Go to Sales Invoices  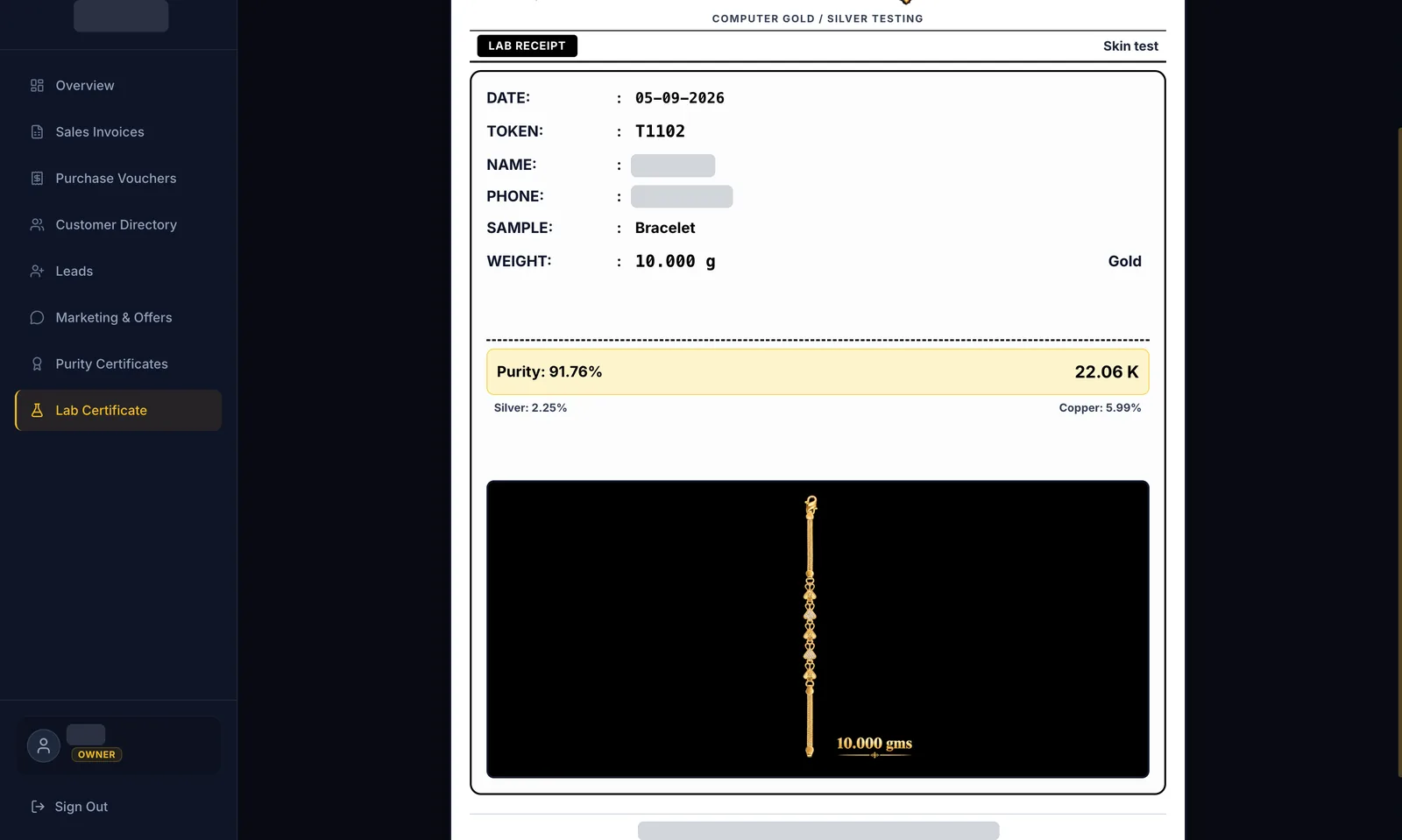(x=118, y=132)
